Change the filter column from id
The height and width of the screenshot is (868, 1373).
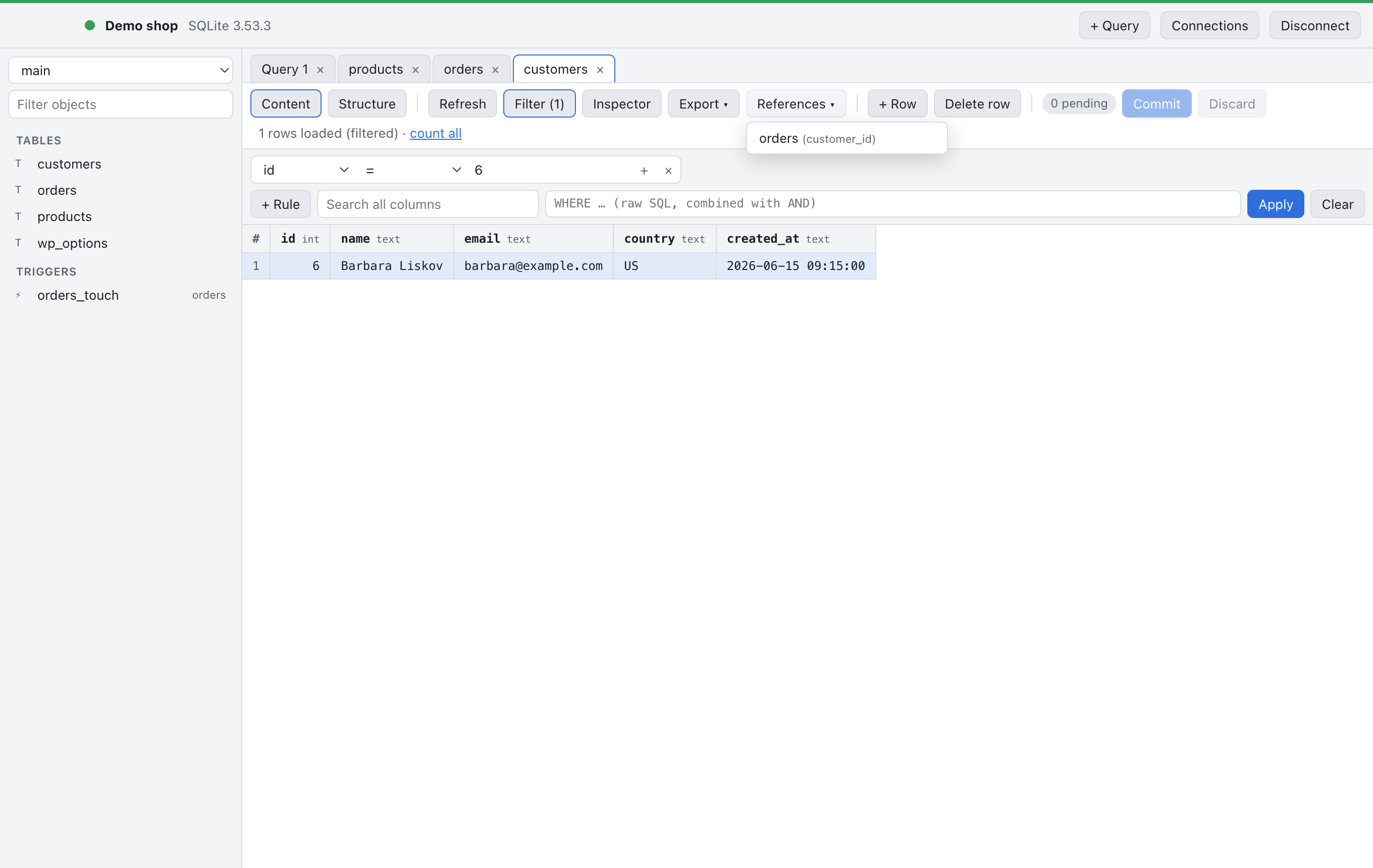tap(305, 170)
